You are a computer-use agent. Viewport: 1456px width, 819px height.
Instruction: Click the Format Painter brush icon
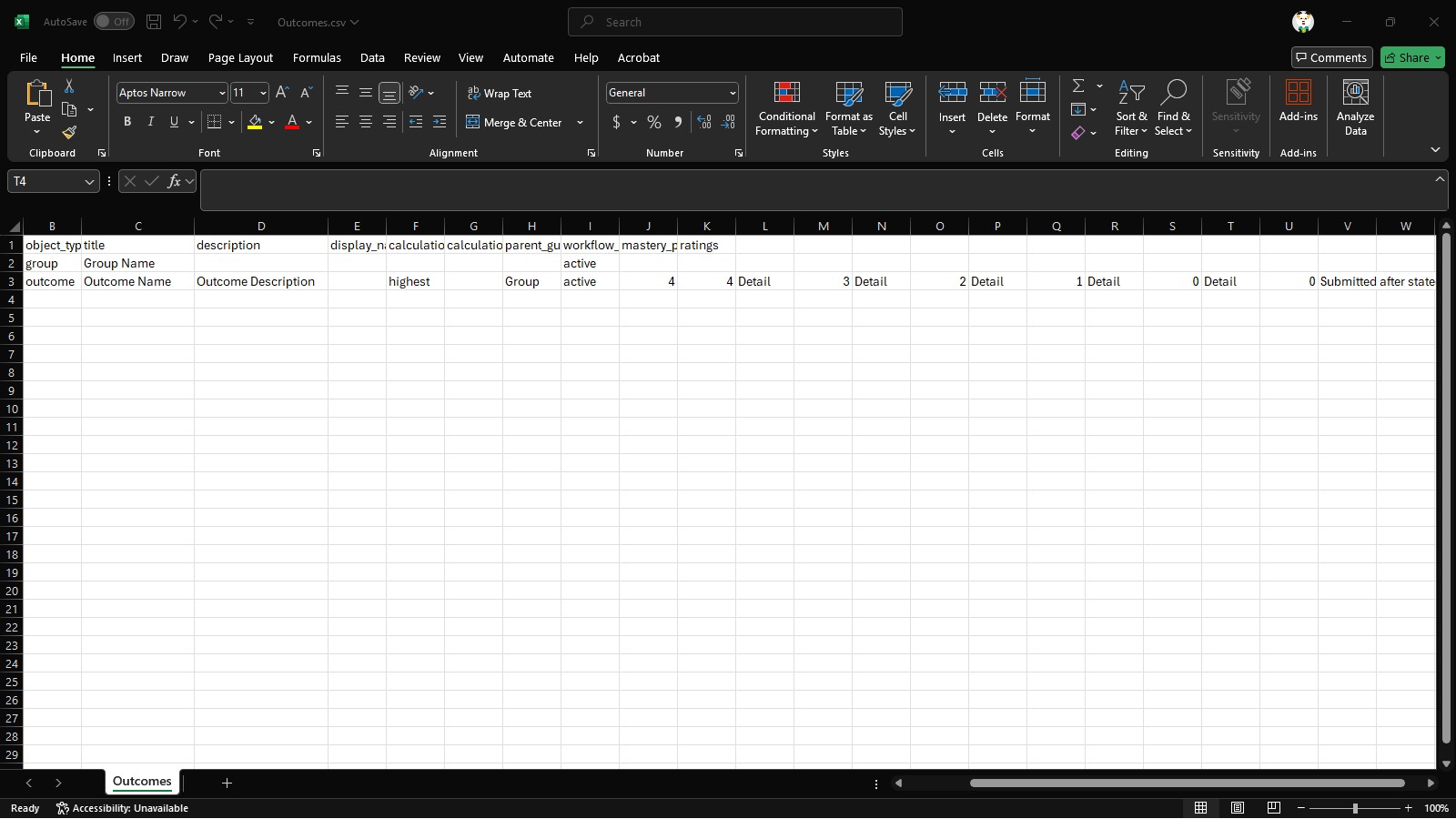coord(69,133)
